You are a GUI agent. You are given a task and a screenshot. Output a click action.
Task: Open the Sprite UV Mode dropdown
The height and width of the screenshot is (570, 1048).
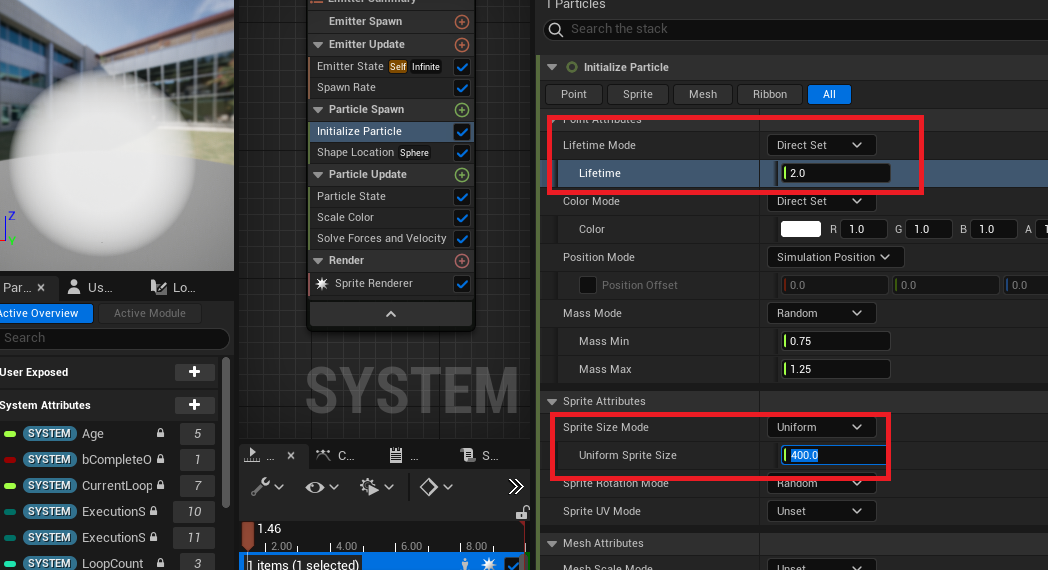point(821,511)
